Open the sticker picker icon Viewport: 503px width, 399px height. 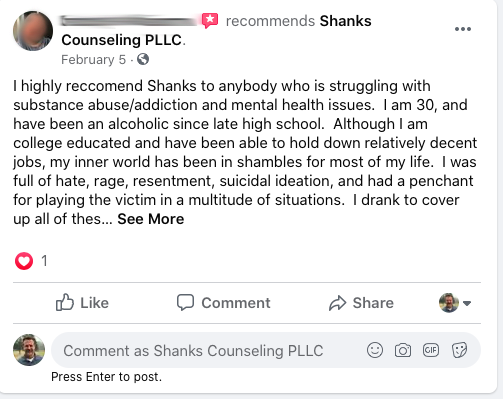[x=459, y=350]
